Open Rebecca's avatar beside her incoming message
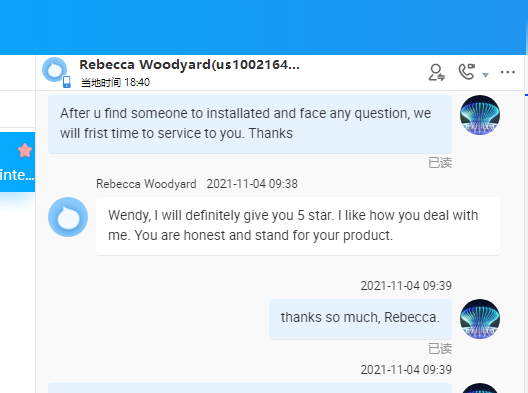Screen dimensions: 528x393 point(68,217)
